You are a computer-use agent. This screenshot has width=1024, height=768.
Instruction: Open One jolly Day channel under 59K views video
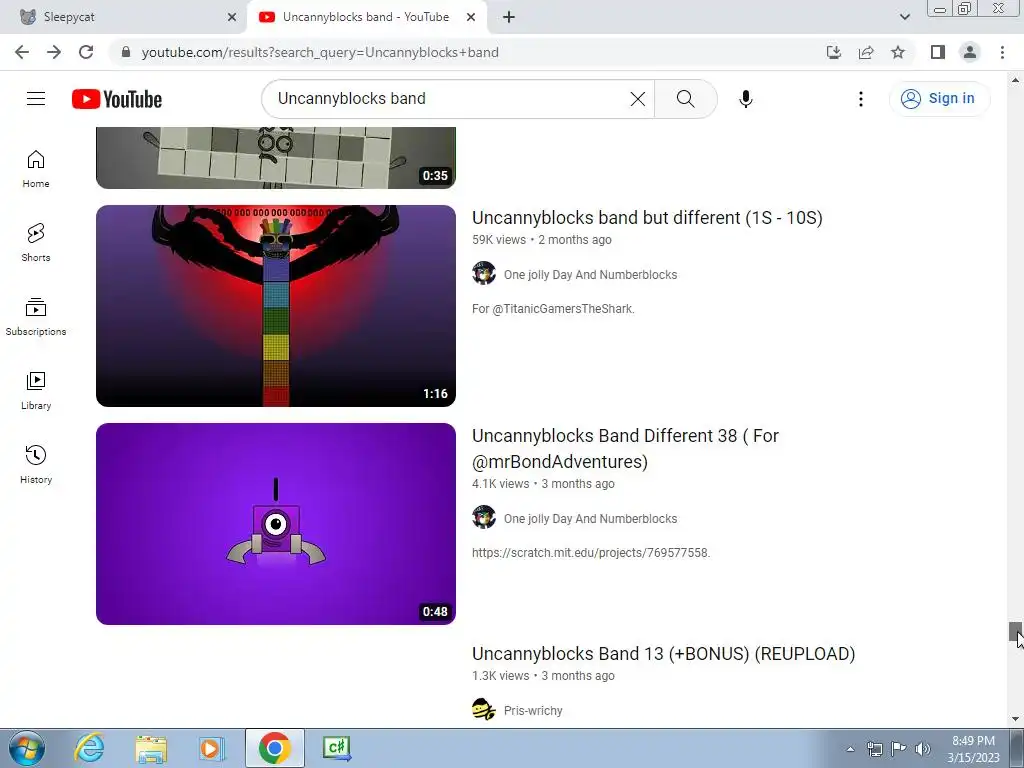click(x=590, y=275)
